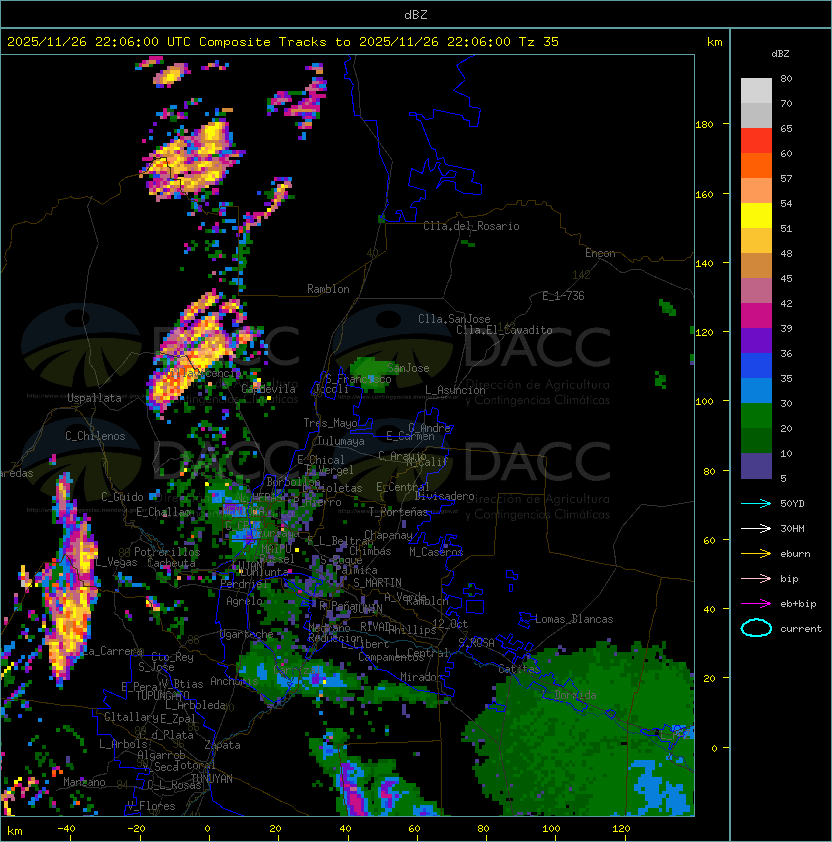Image resolution: width=832 pixels, height=842 pixels.
Task: Click the Tulumaya place label
Action: pos(341,441)
